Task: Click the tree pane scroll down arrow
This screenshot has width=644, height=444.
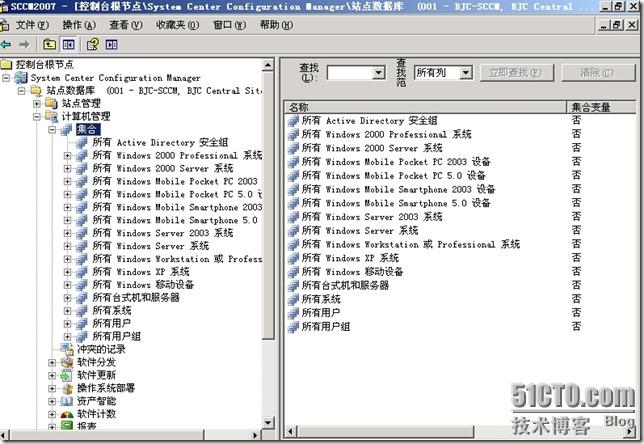Action: 268,423
